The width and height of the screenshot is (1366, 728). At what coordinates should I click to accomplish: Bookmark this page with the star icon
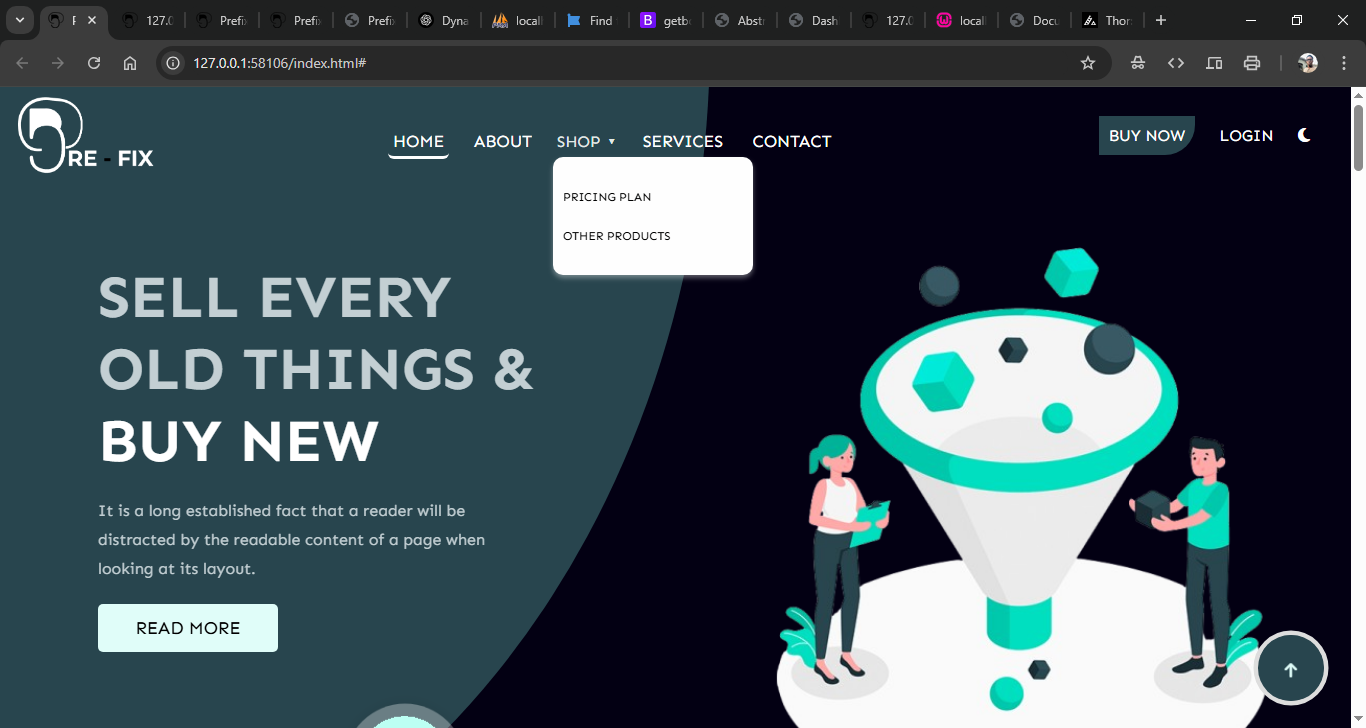point(1088,63)
